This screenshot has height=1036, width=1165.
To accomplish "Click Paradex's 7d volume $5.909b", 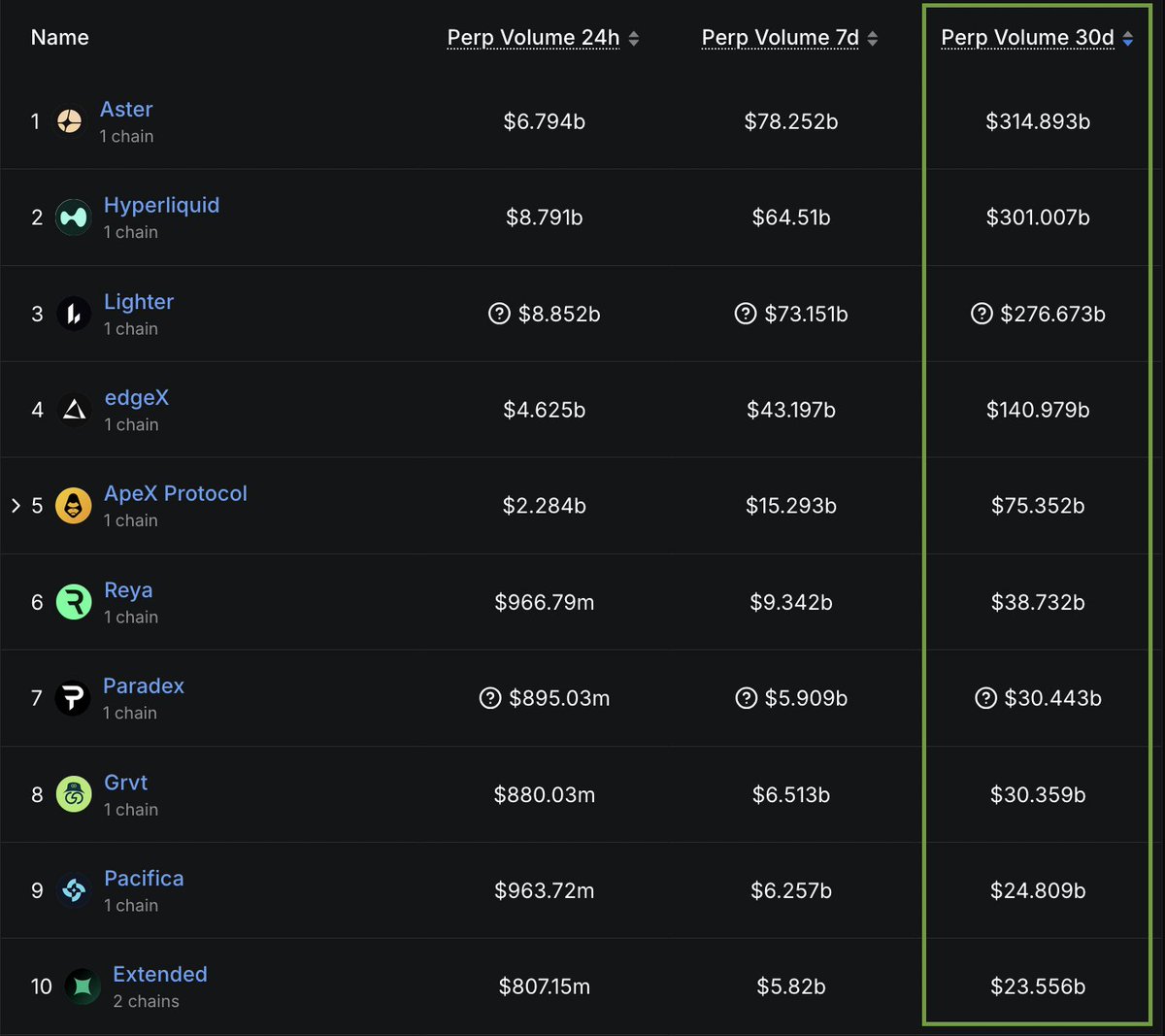I will 806,698.
